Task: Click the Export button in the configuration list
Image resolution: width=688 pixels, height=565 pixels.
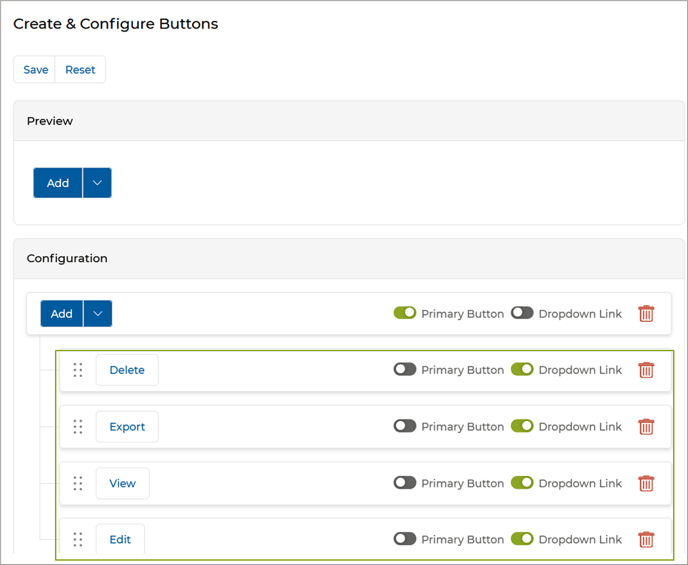Action: [x=127, y=427]
